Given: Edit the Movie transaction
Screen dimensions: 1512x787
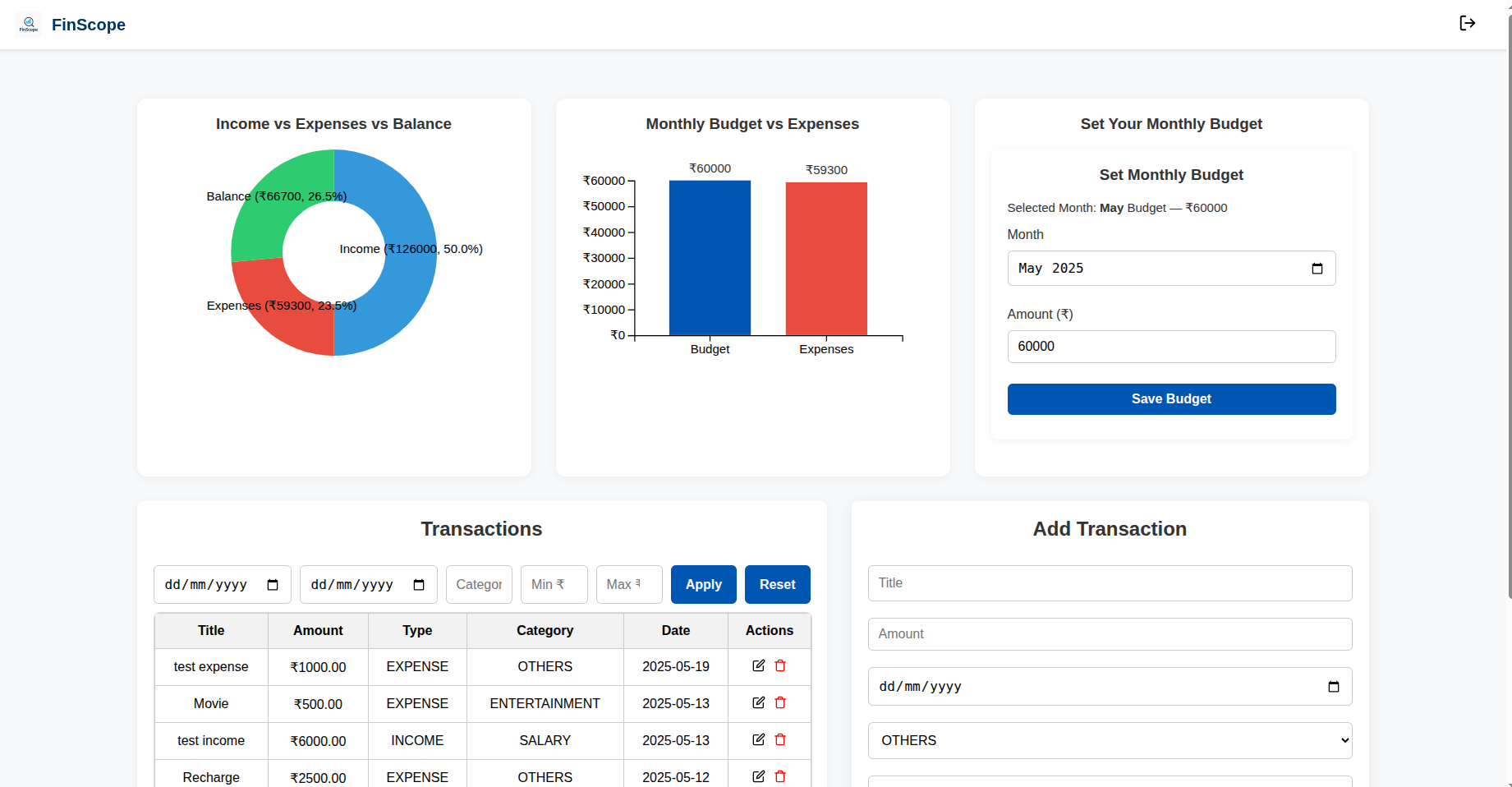Looking at the screenshot, I should pyautogui.click(x=758, y=702).
